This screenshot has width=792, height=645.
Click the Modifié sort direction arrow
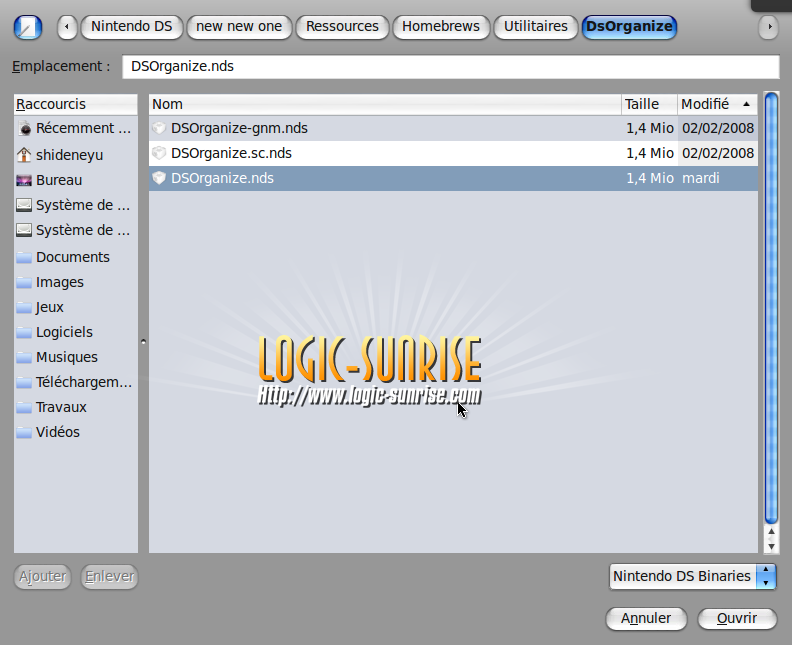[746, 104]
